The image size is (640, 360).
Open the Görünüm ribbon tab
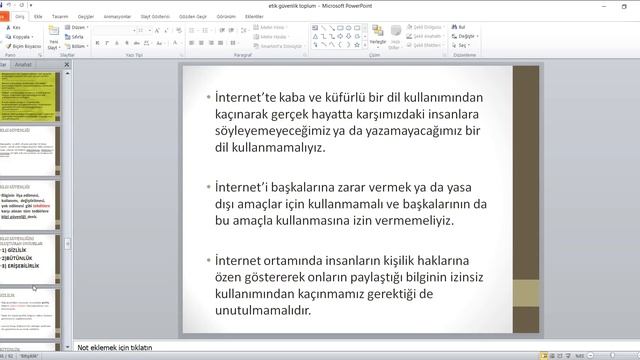pos(226,17)
